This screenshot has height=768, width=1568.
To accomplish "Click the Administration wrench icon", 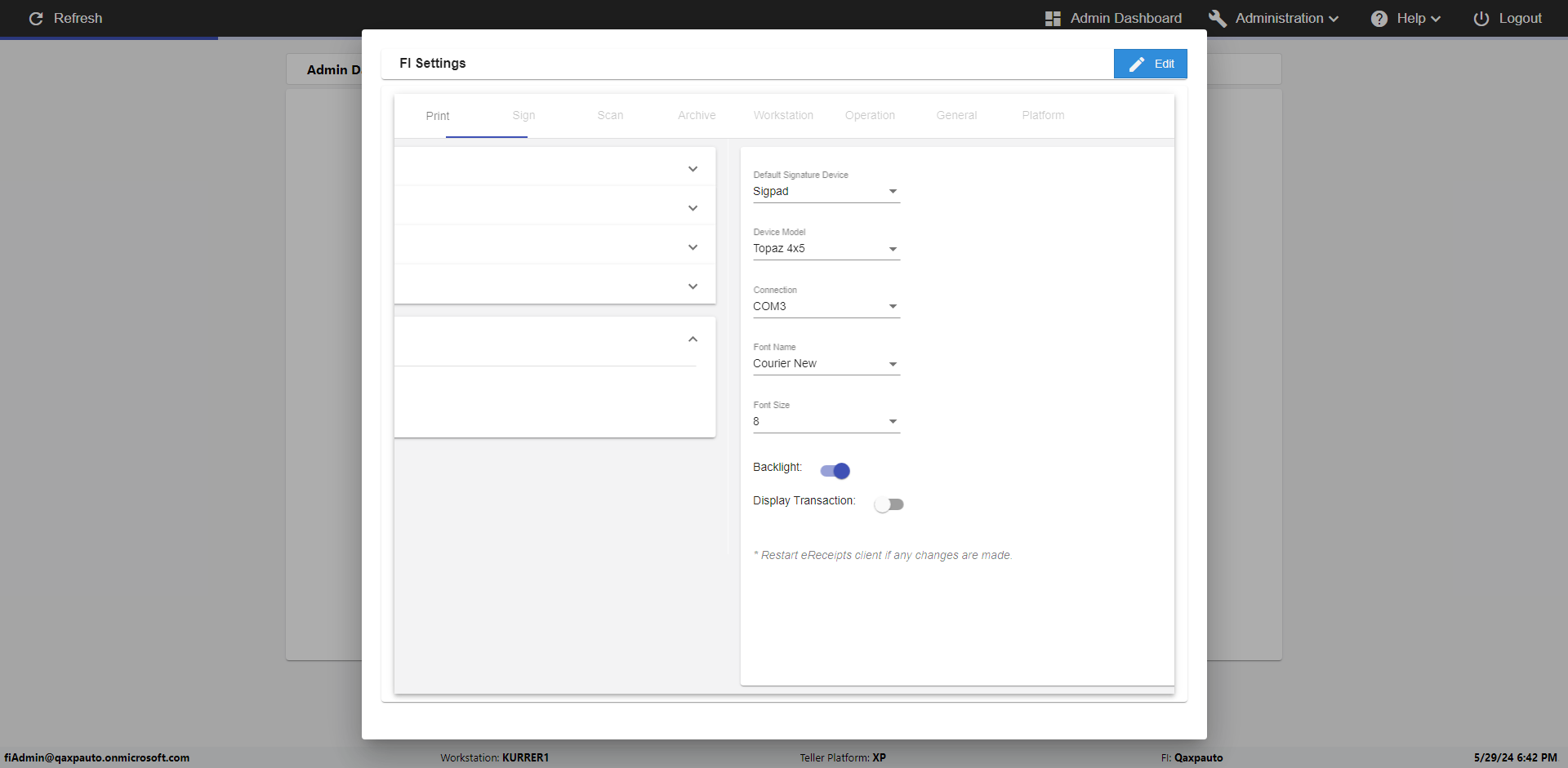I will 1218,19.
